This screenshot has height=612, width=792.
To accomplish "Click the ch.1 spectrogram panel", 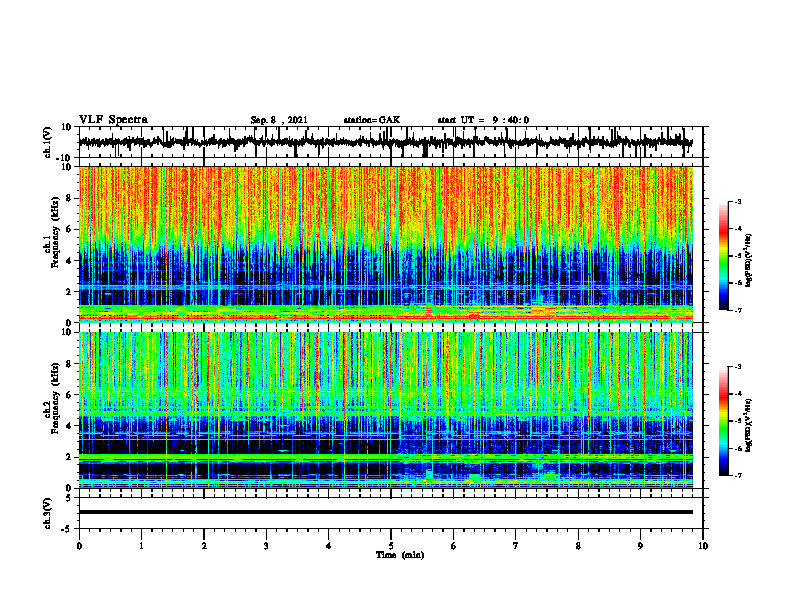I will (x=385, y=244).
